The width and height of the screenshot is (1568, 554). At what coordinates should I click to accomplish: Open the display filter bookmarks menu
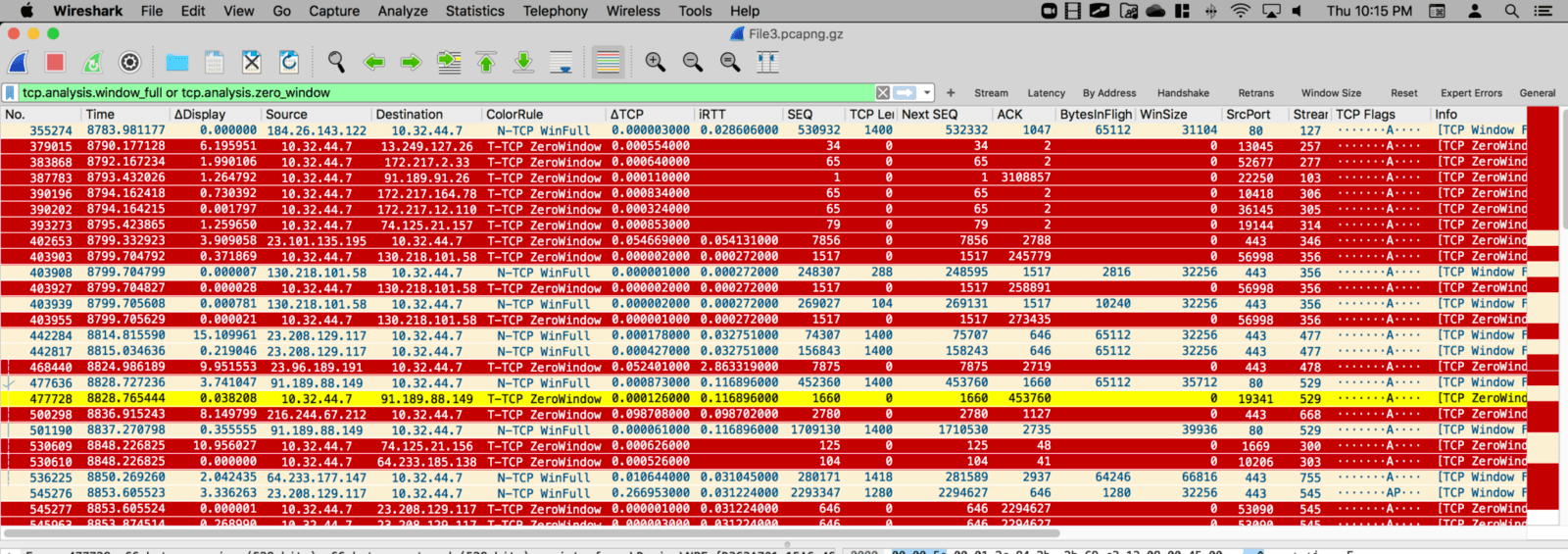point(10,93)
